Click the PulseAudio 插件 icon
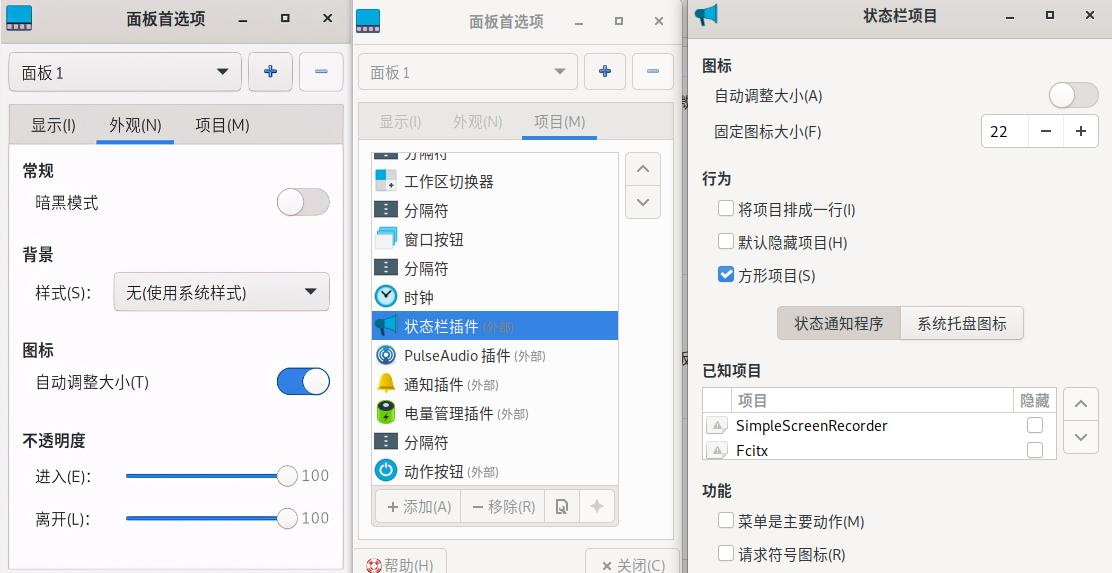The width and height of the screenshot is (1112, 573). tap(386, 355)
